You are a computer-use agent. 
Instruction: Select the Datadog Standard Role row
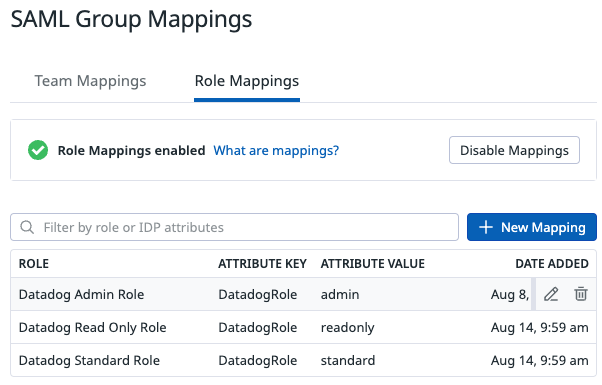(x=303, y=360)
